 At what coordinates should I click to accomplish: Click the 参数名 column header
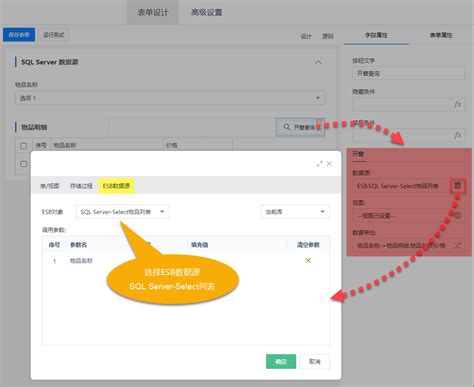click(78, 245)
